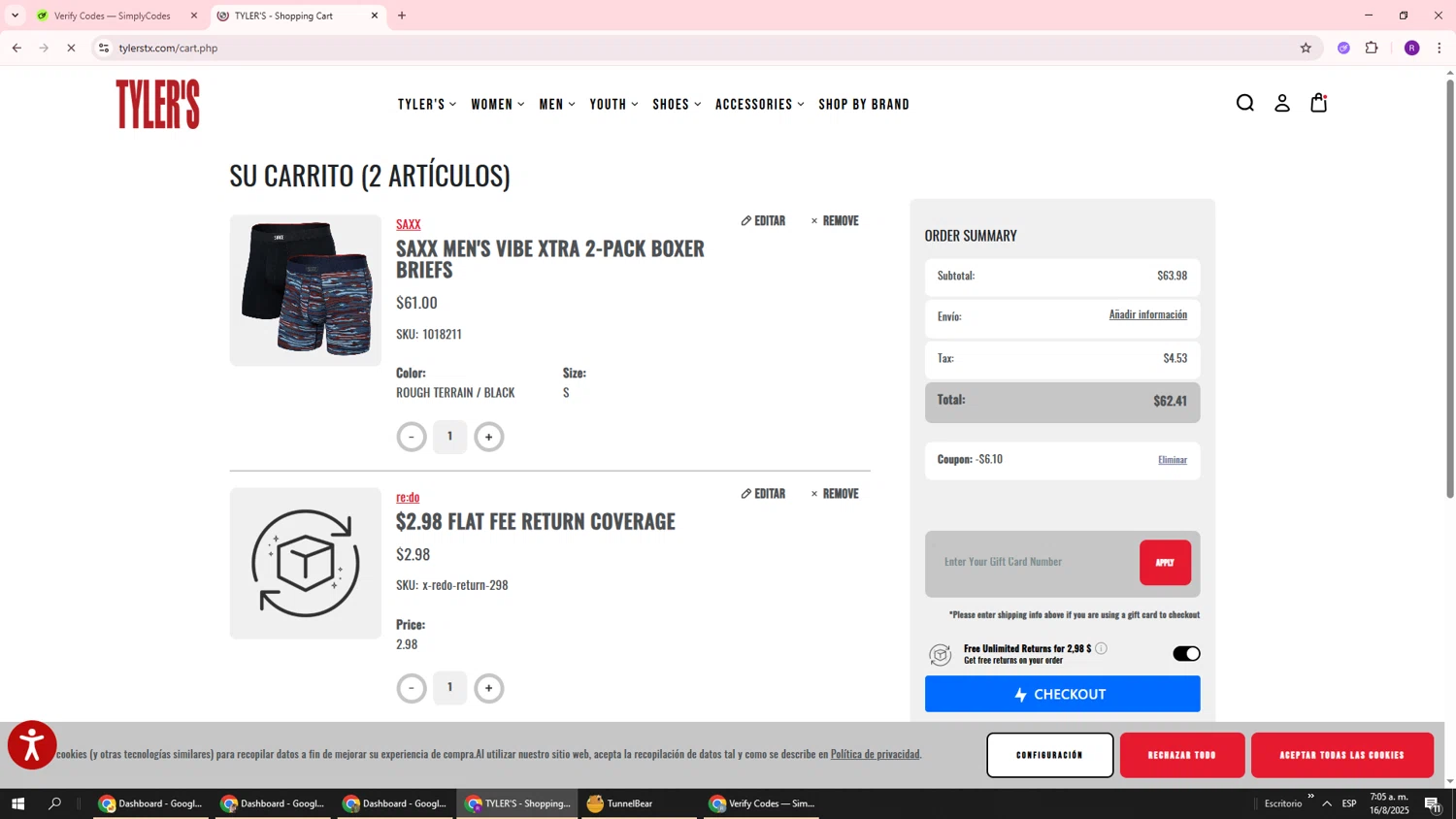1456x819 pixels.
Task: Click the return coverage product thumbnail
Action: (x=306, y=563)
